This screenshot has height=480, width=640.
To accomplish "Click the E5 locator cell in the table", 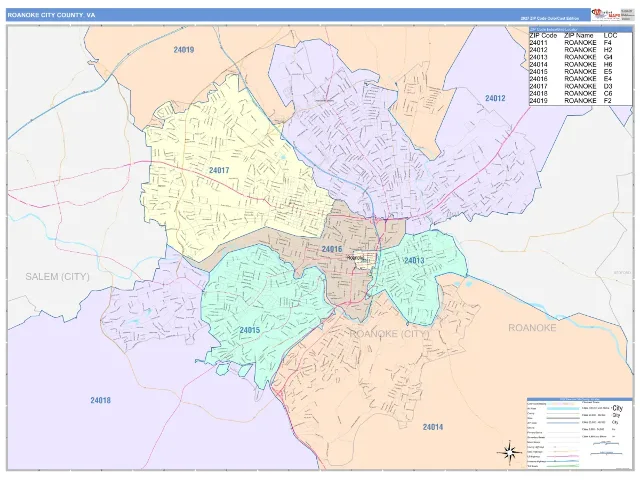I will click(x=608, y=71).
